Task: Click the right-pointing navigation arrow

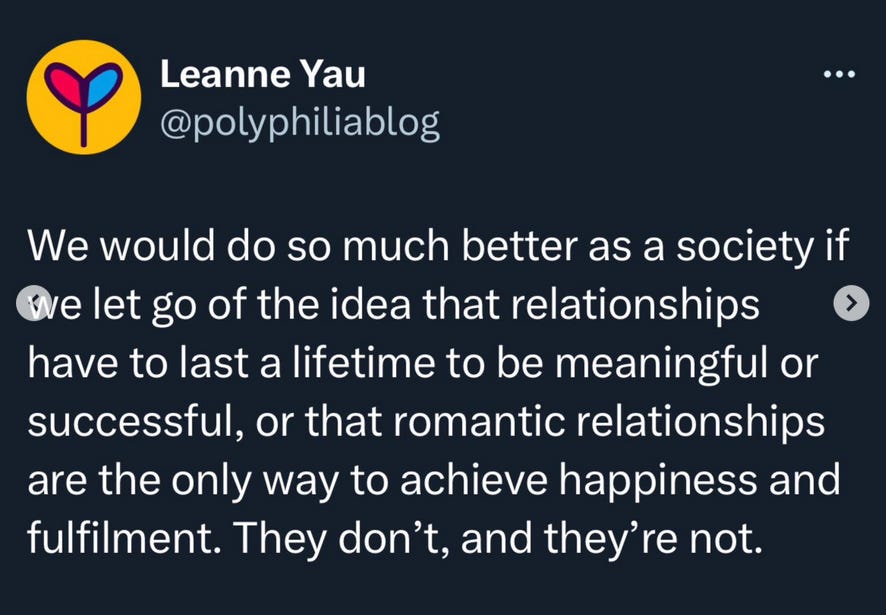Action: [849, 303]
